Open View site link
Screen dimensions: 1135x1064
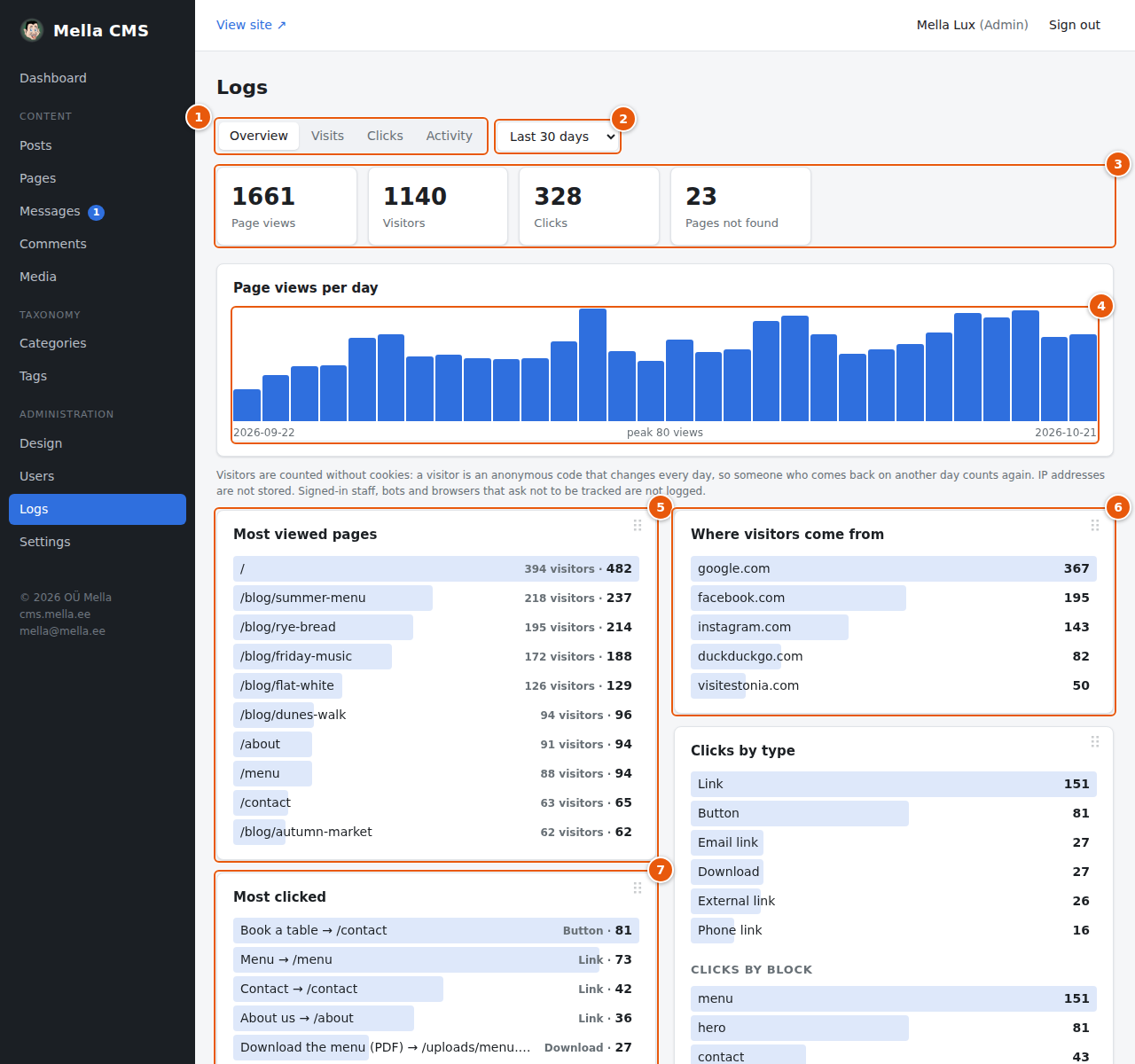coord(251,25)
